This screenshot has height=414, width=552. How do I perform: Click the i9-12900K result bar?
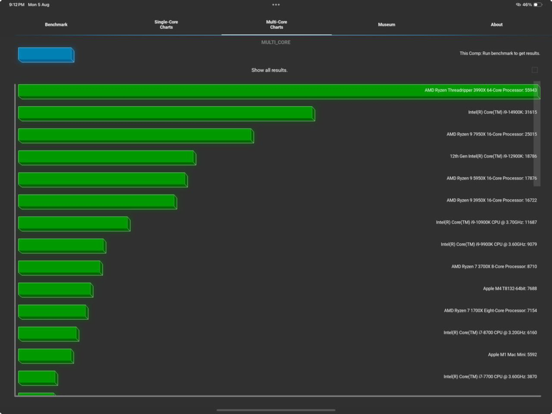click(107, 158)
